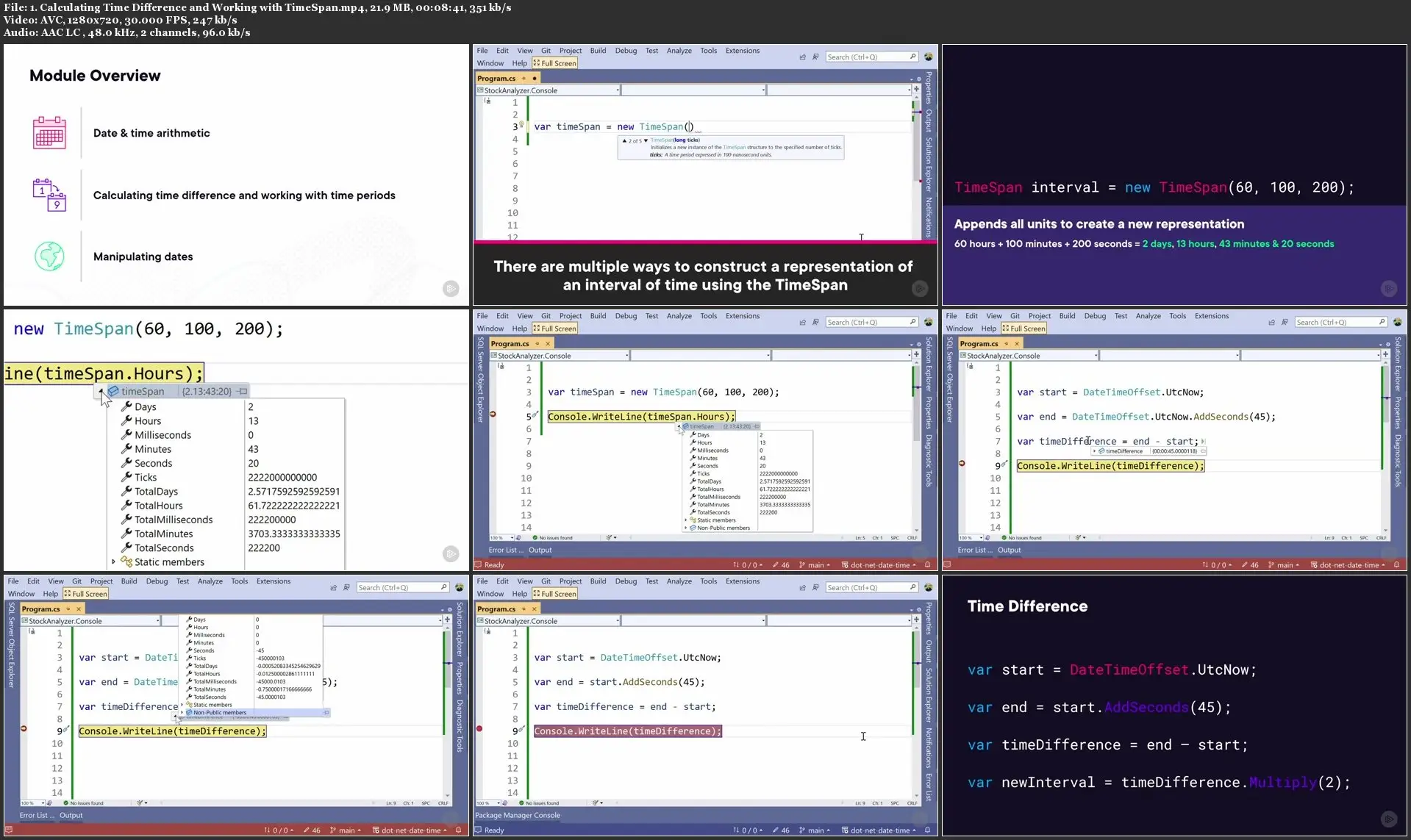Image resolution: width=1411 pixels, height=840 pixels.
Task: Click Hours wrench icon in enlarged timeSpan datatip
Action: 126,420
